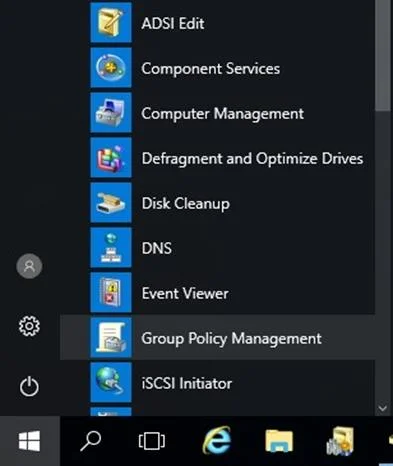The image size is (393, 466).
Task: Open File Explorer from taskbar
Action: (279, 441)
